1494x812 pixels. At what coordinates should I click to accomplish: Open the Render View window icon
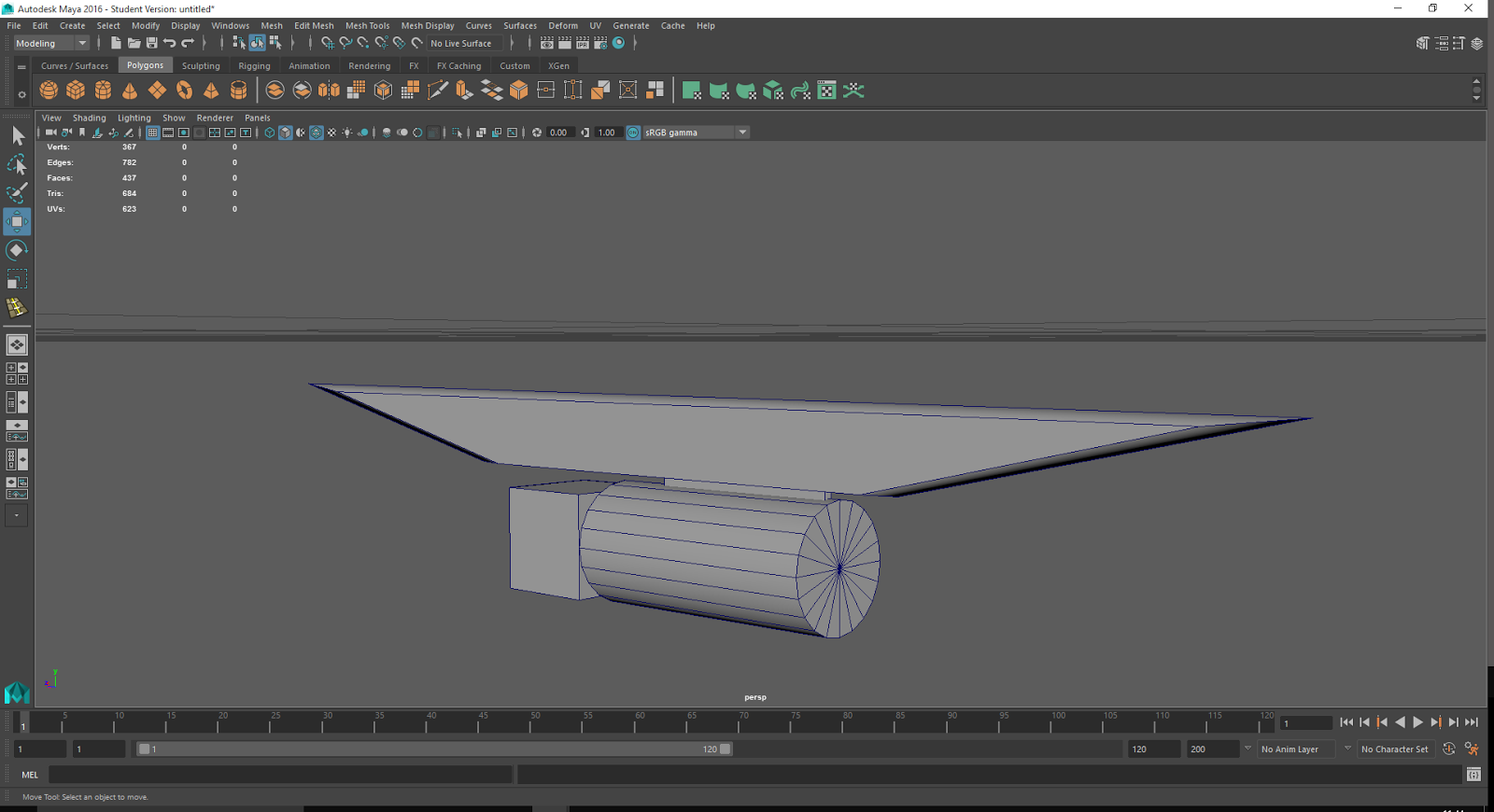(x=547, y=43)
